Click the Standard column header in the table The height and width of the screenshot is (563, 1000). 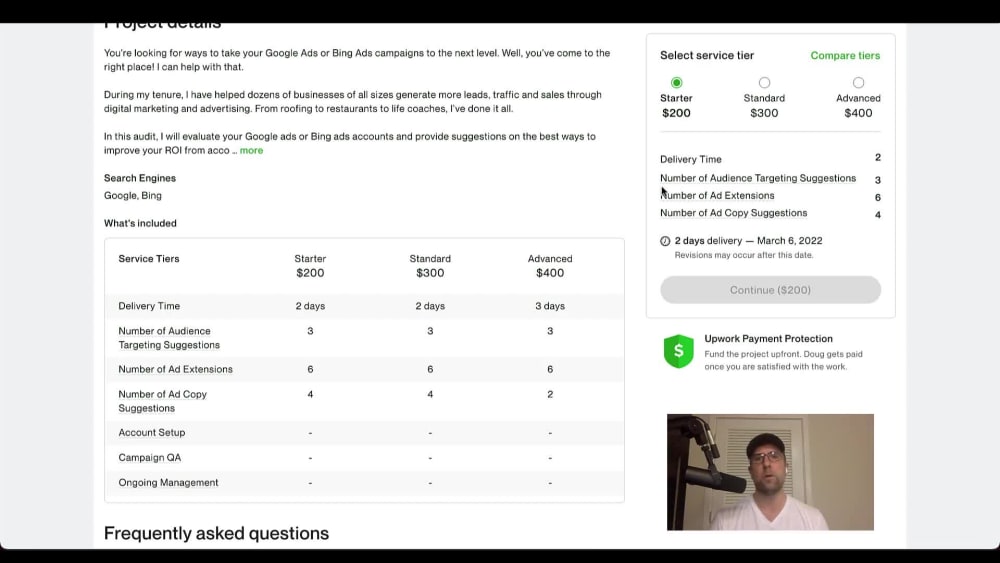(430, 266)
